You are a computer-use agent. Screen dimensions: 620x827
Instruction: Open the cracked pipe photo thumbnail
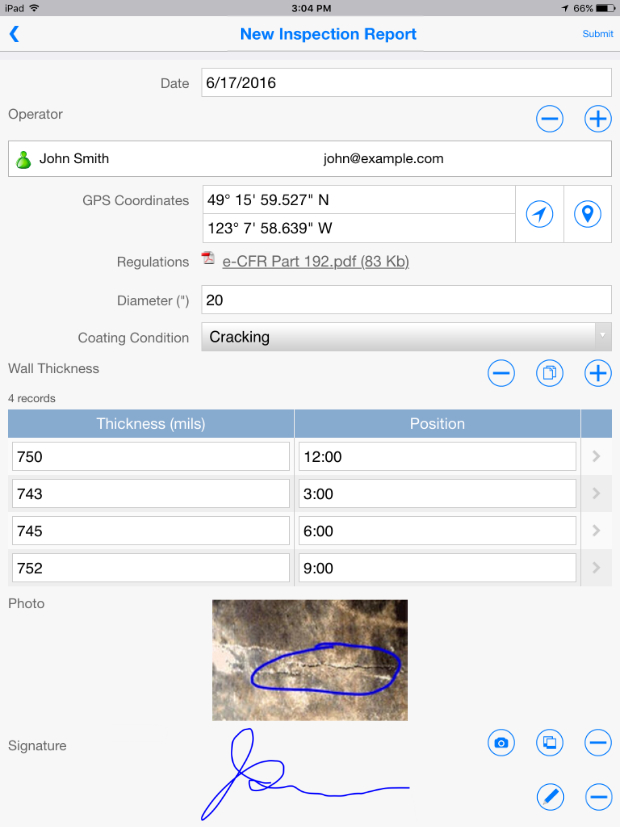[310, 660]
